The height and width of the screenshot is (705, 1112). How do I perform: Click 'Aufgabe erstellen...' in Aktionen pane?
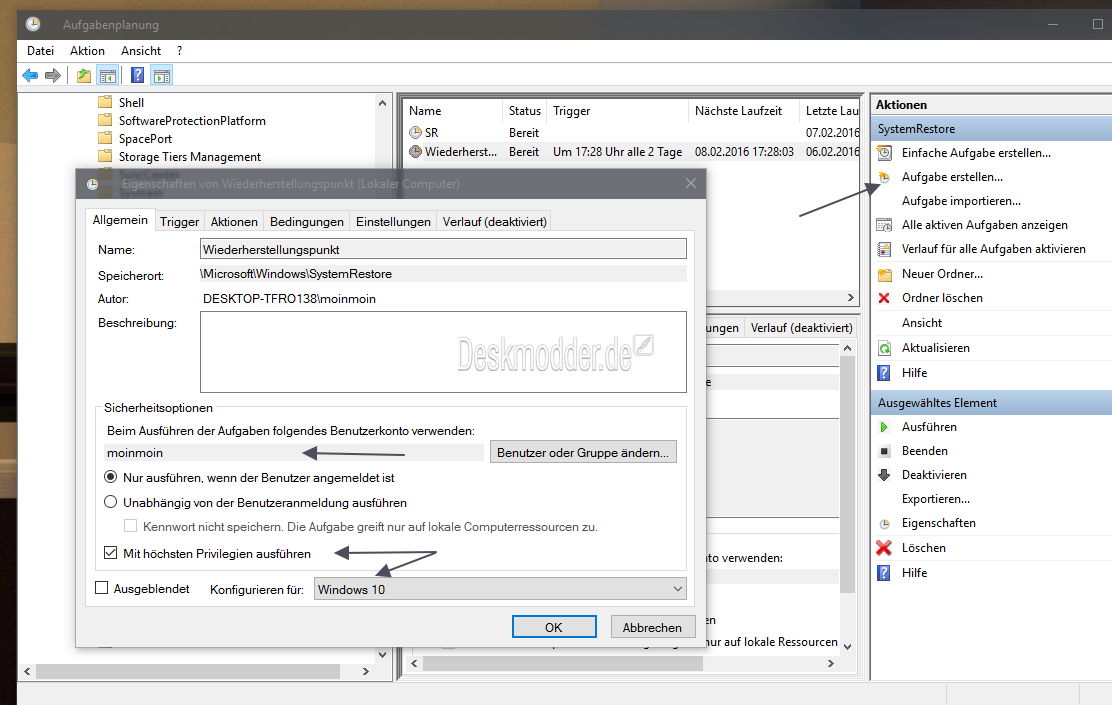click(x=952, y=177)
